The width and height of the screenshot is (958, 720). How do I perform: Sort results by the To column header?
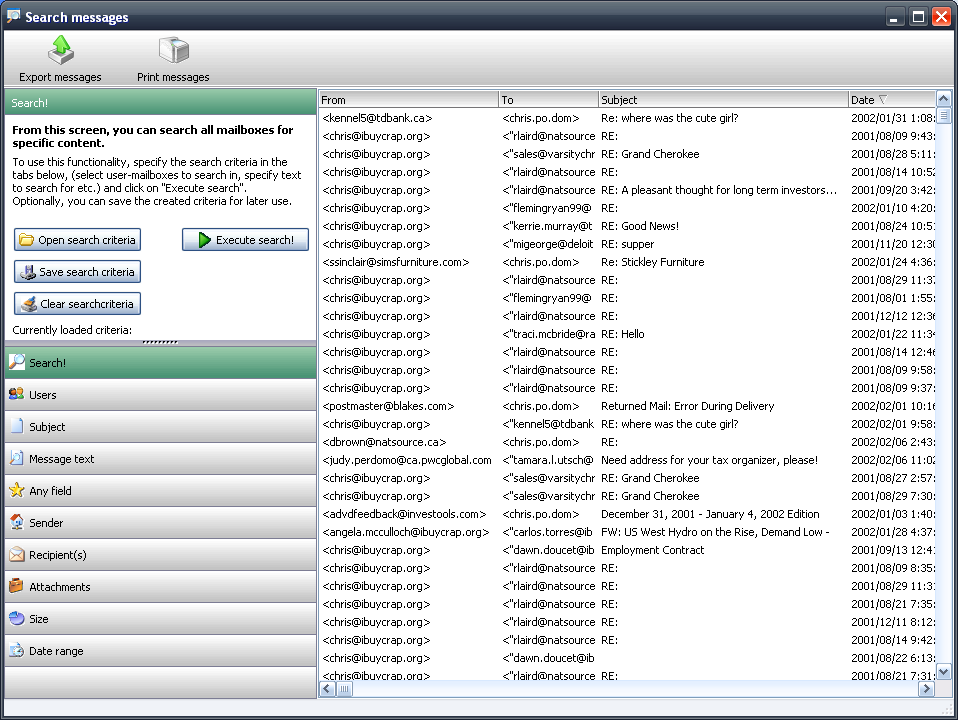point(548,100)
